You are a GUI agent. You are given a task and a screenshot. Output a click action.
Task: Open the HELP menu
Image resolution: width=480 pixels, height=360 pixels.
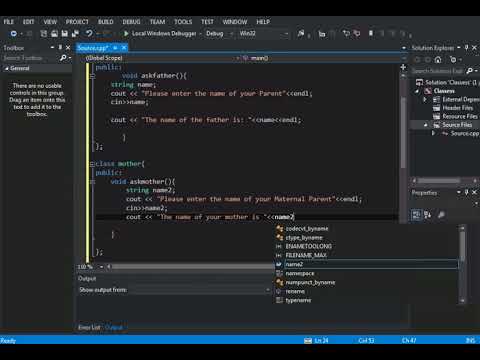tap(263, 22)
